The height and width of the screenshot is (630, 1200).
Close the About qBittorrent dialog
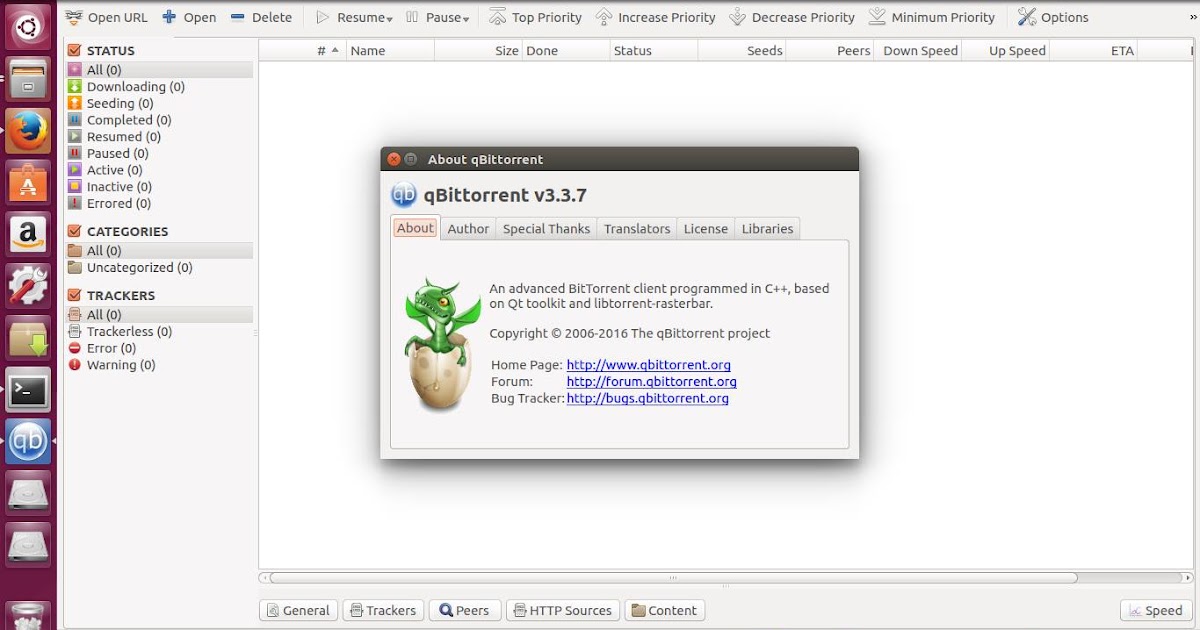394,159
